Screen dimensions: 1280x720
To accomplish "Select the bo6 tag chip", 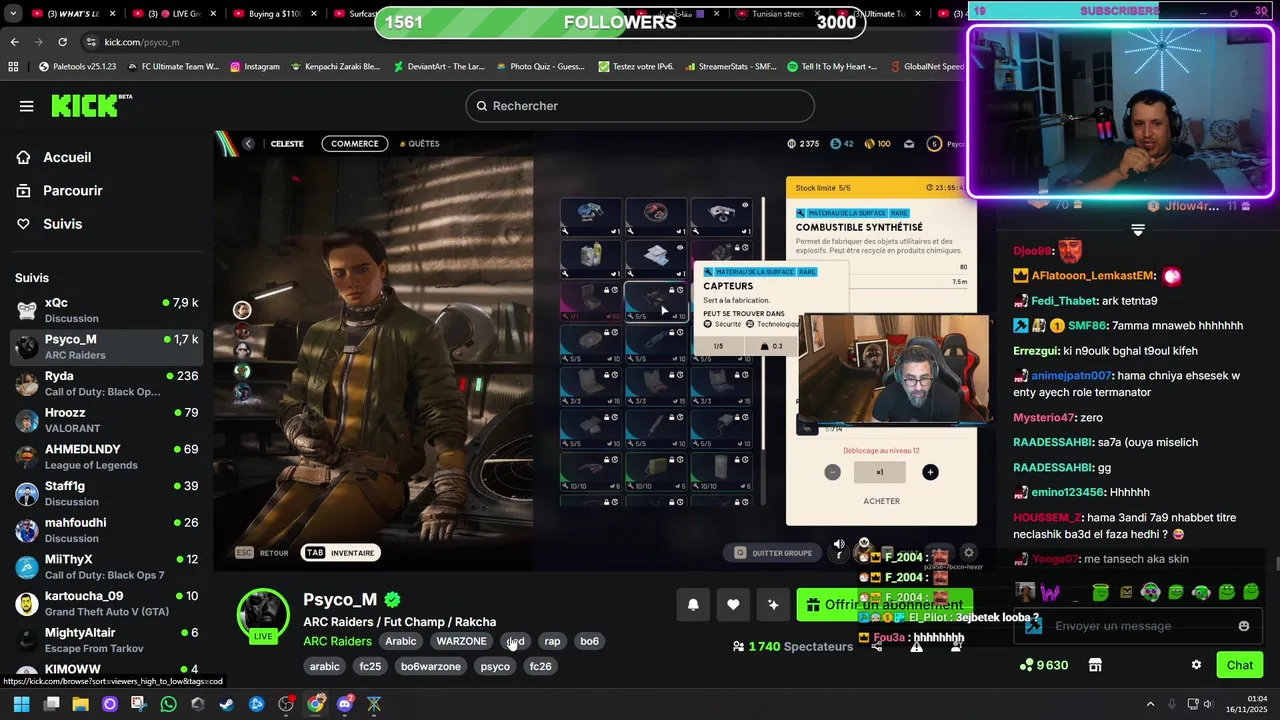I will coord(589,641).
